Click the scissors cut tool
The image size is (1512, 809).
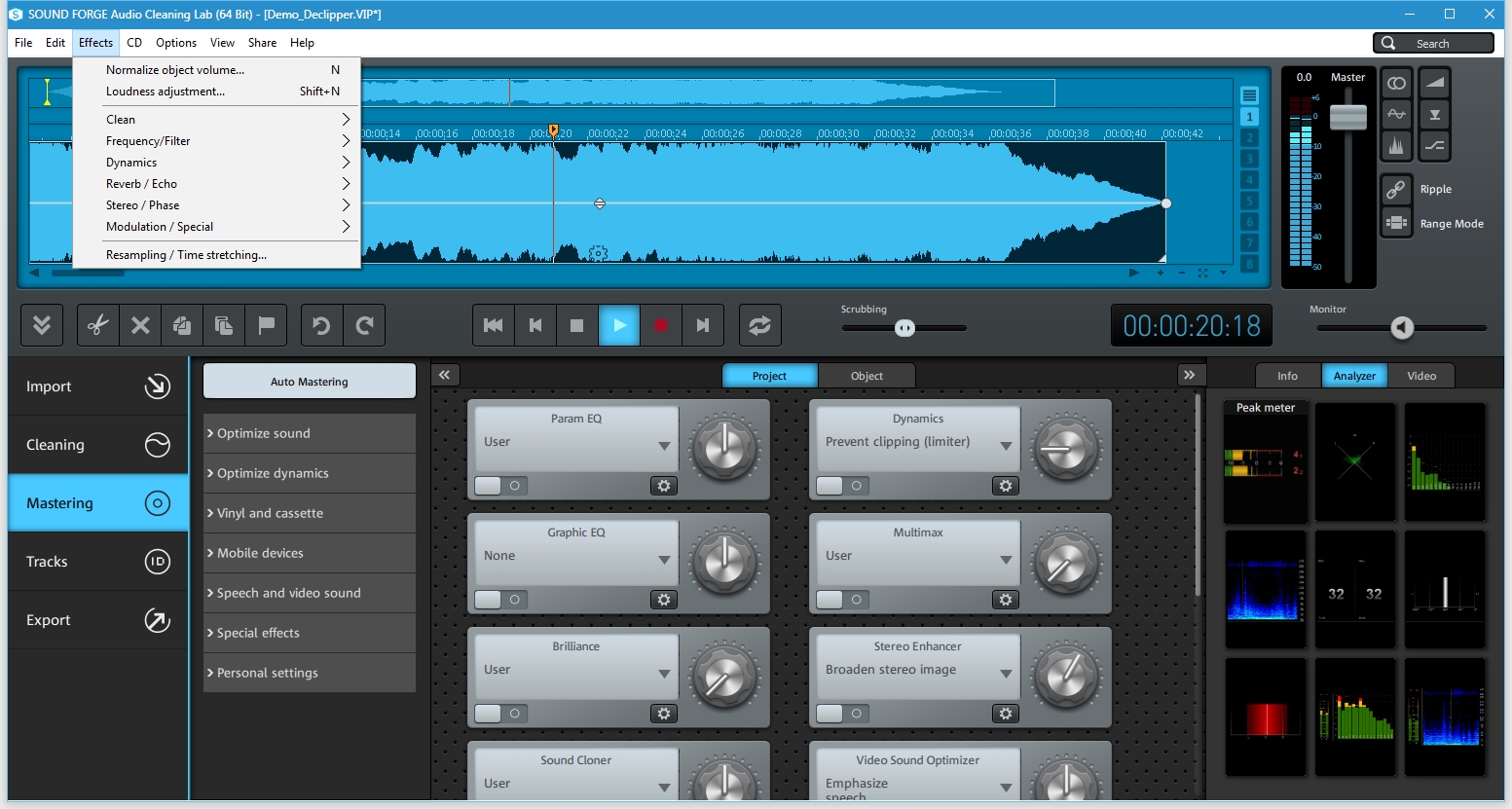pos(98,325)
